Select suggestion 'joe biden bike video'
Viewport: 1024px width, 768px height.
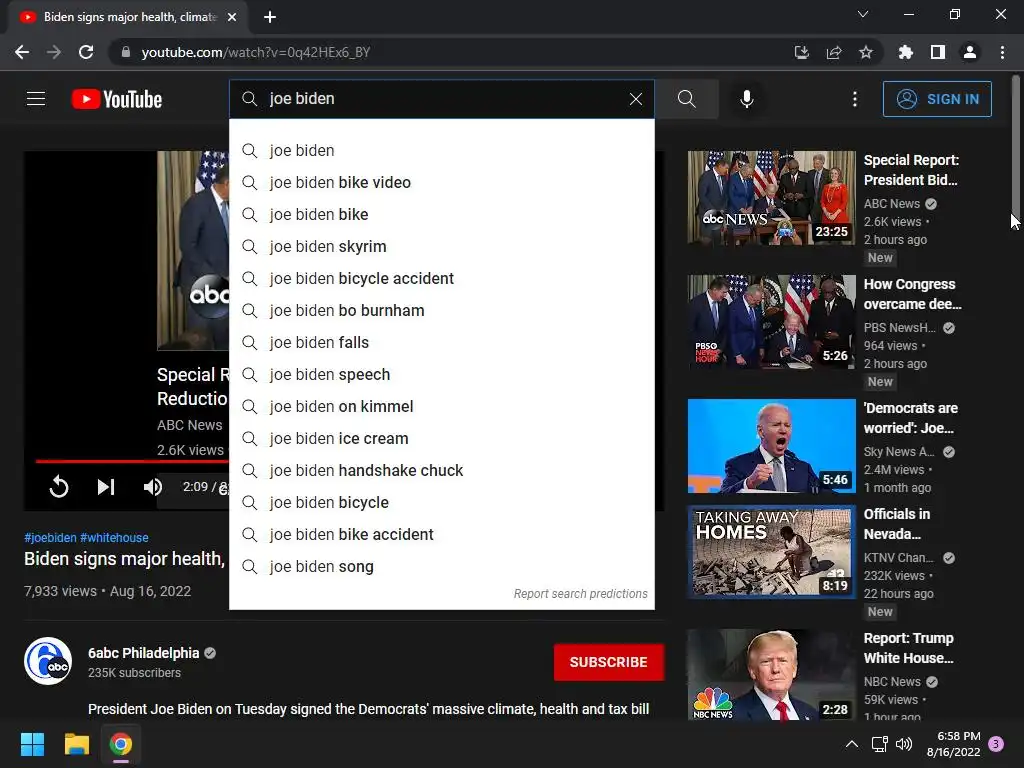pyautogui.click(x=441, y=182)
